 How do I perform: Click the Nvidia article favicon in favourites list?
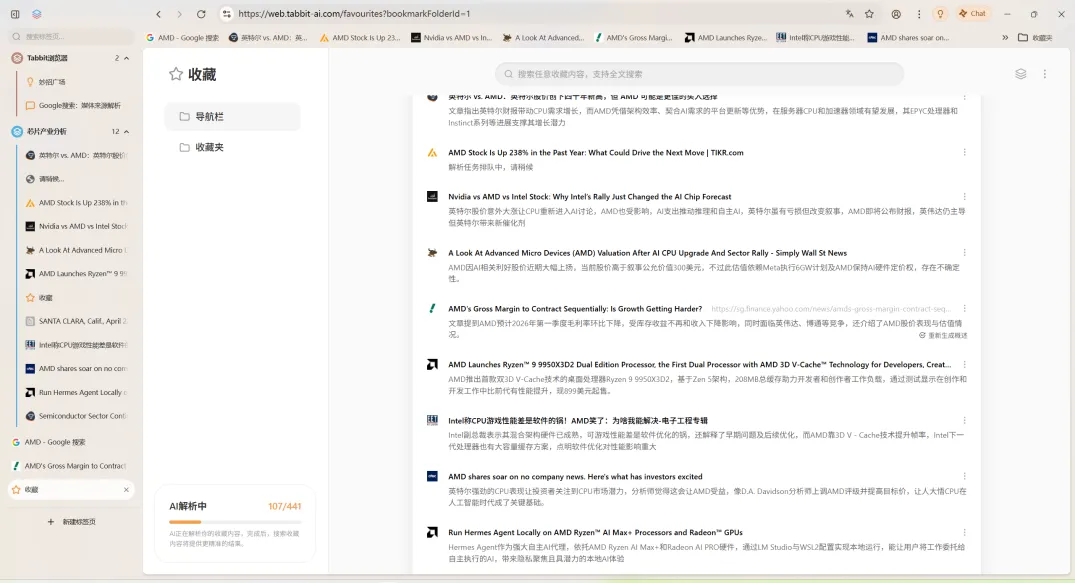tap(433, 197)
